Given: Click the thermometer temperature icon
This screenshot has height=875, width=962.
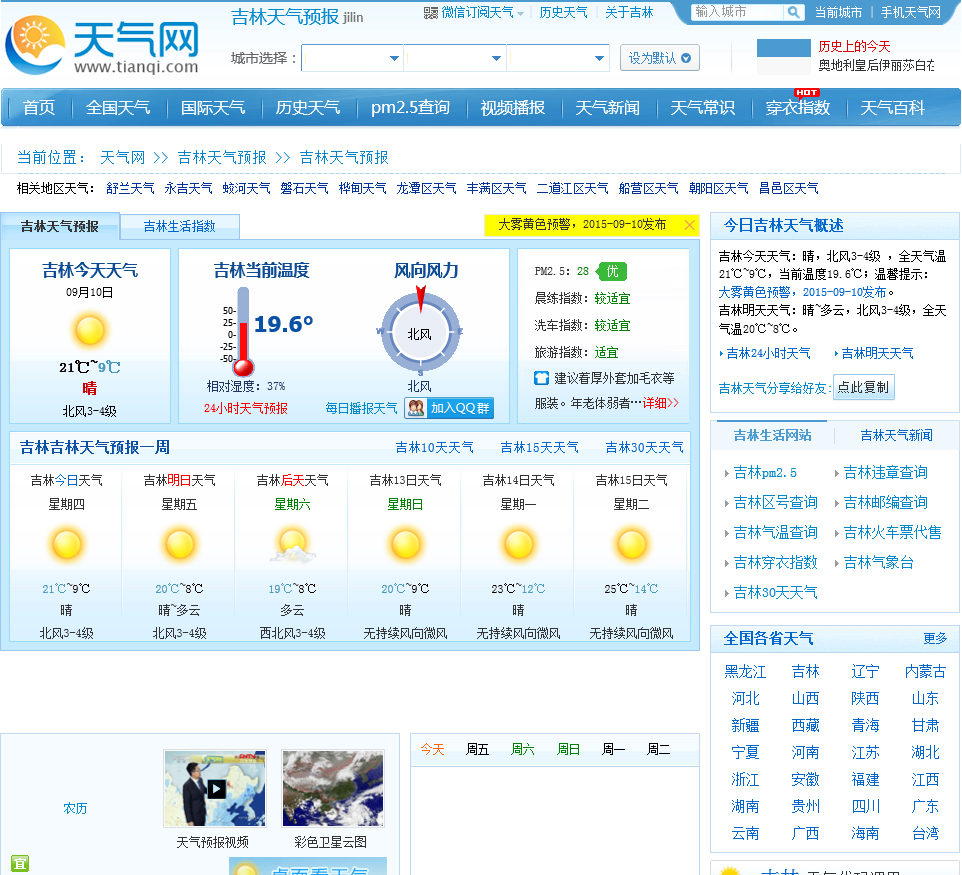Looking at the screenshot, I should (243, 332).
